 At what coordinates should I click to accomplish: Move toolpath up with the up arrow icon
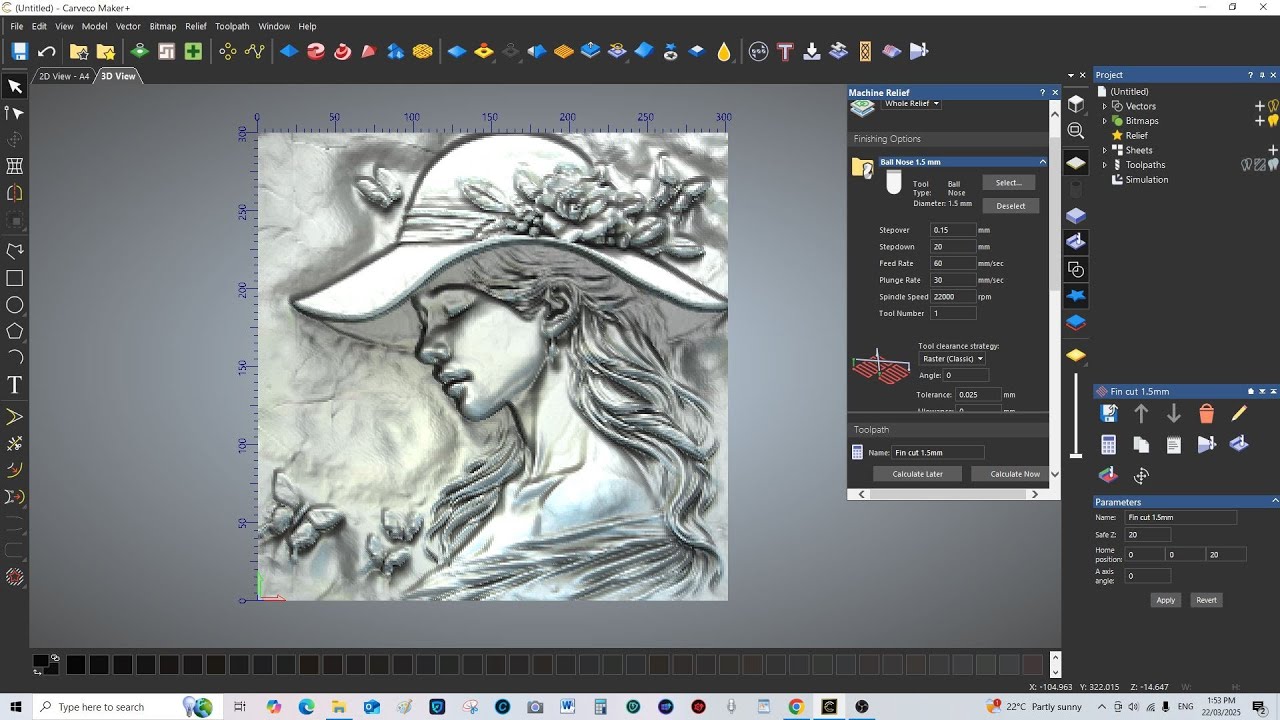[x=1141, y=413]
